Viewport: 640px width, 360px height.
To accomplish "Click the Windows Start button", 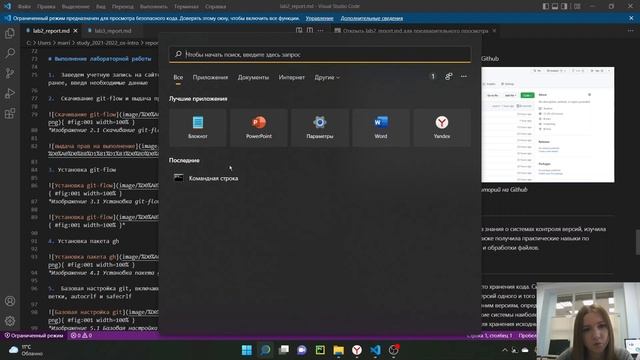I will (x=247, y=350).
